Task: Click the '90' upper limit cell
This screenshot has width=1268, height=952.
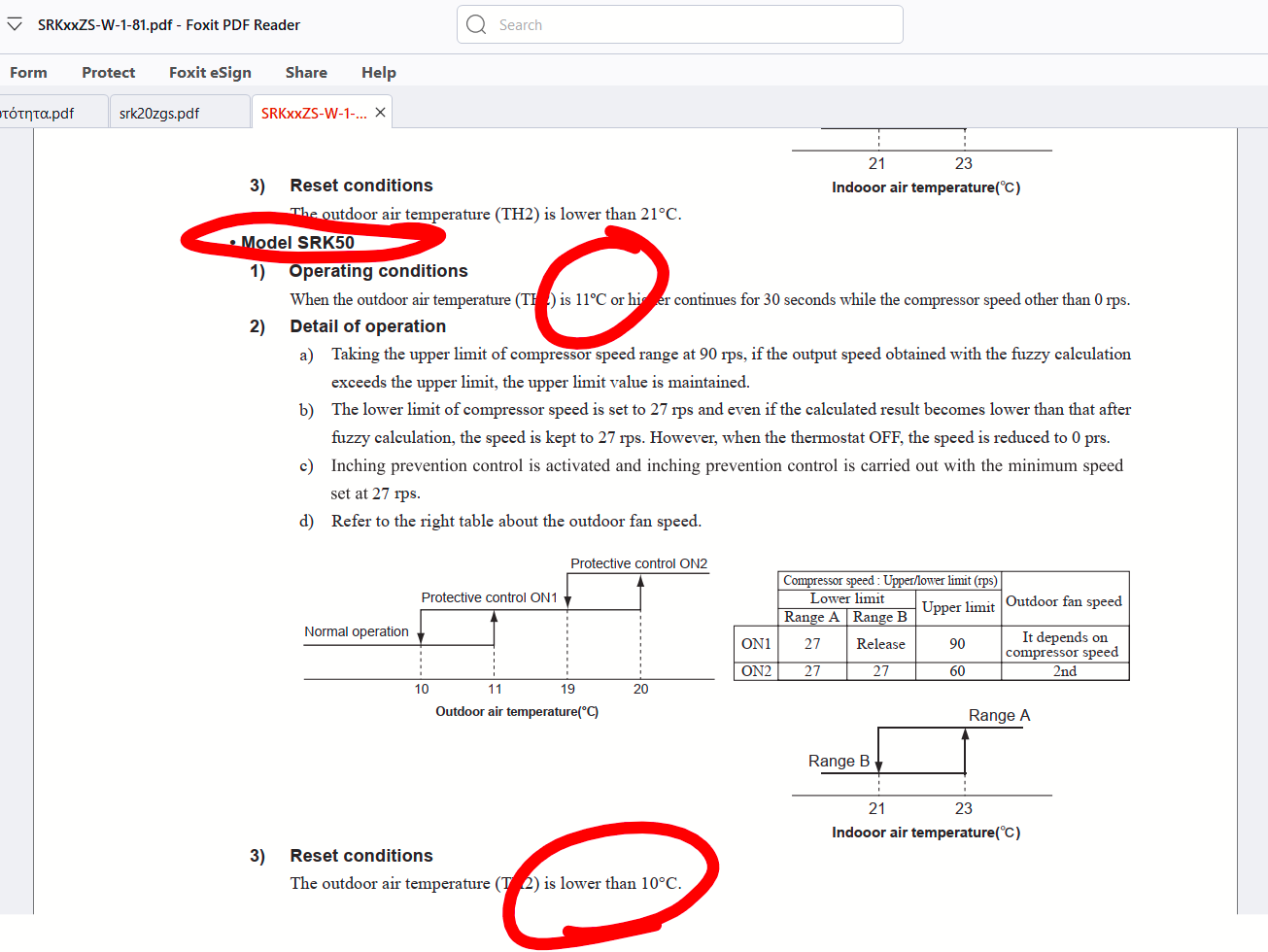Action: point(958,644)
